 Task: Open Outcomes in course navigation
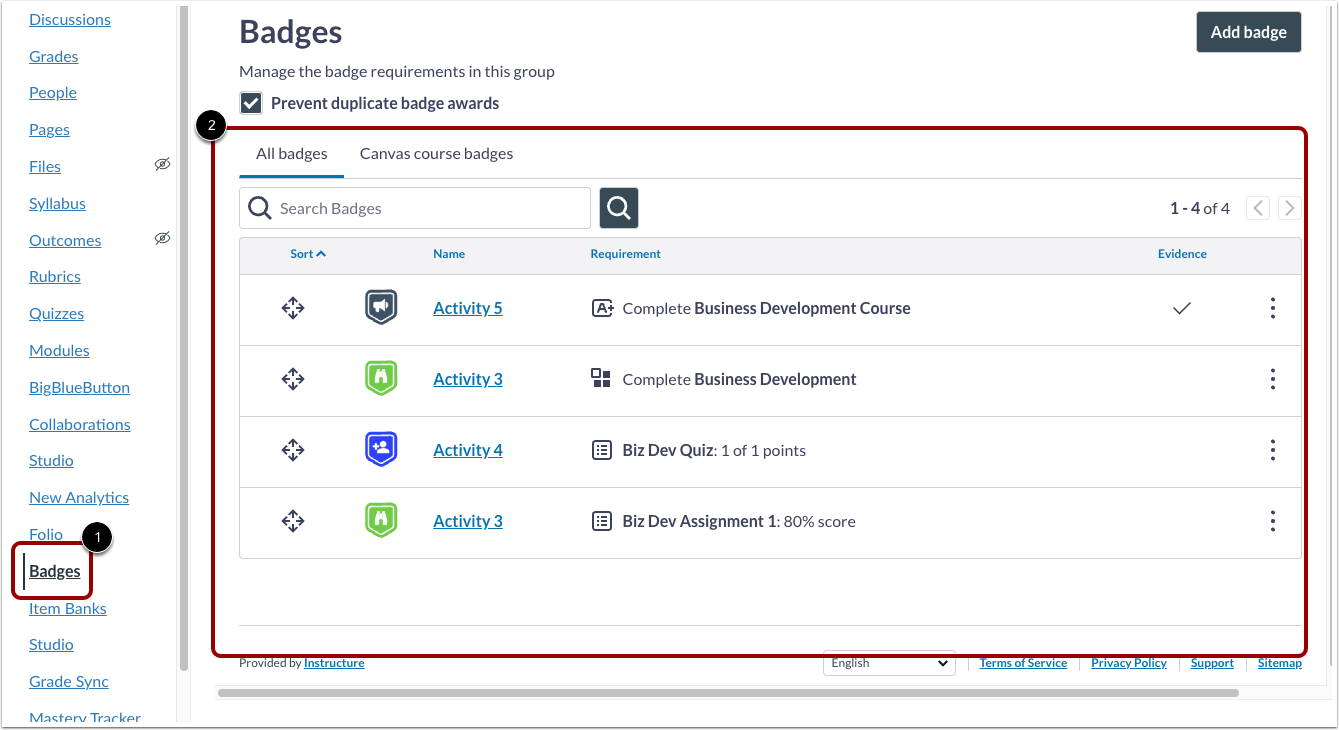65,240
